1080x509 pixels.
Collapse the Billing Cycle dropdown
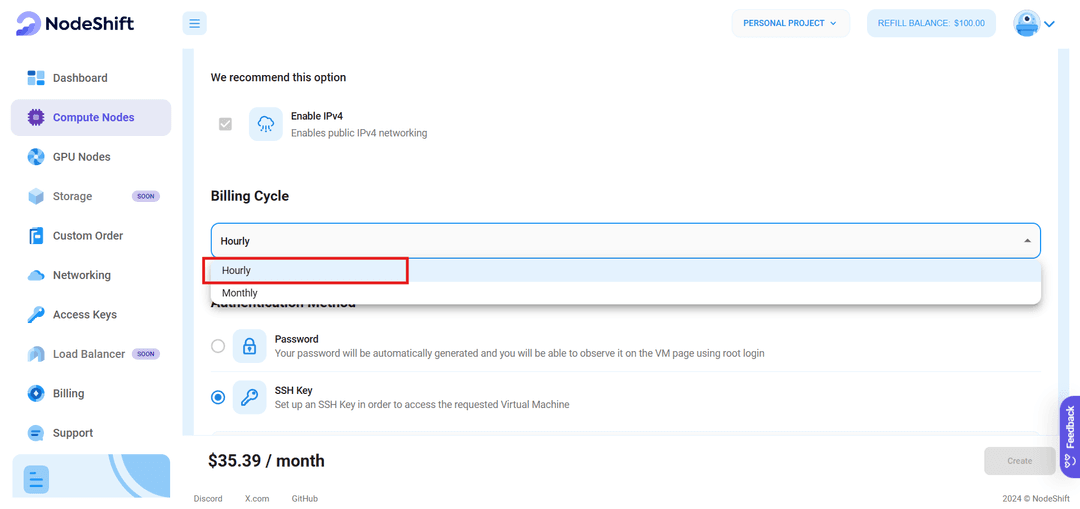click(x=1026, y=241)
